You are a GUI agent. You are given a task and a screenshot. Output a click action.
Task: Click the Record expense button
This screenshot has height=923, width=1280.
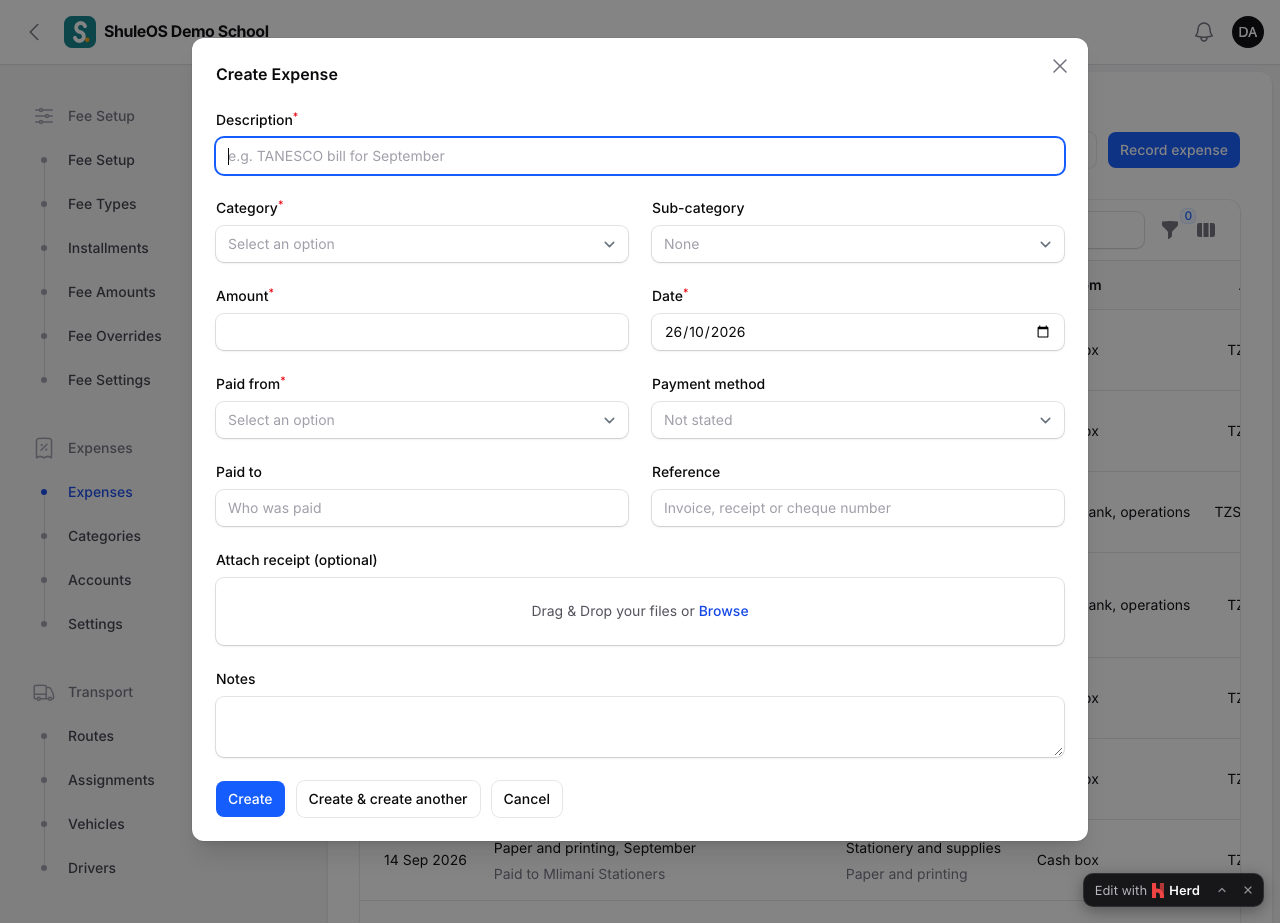pos(1174,150)
